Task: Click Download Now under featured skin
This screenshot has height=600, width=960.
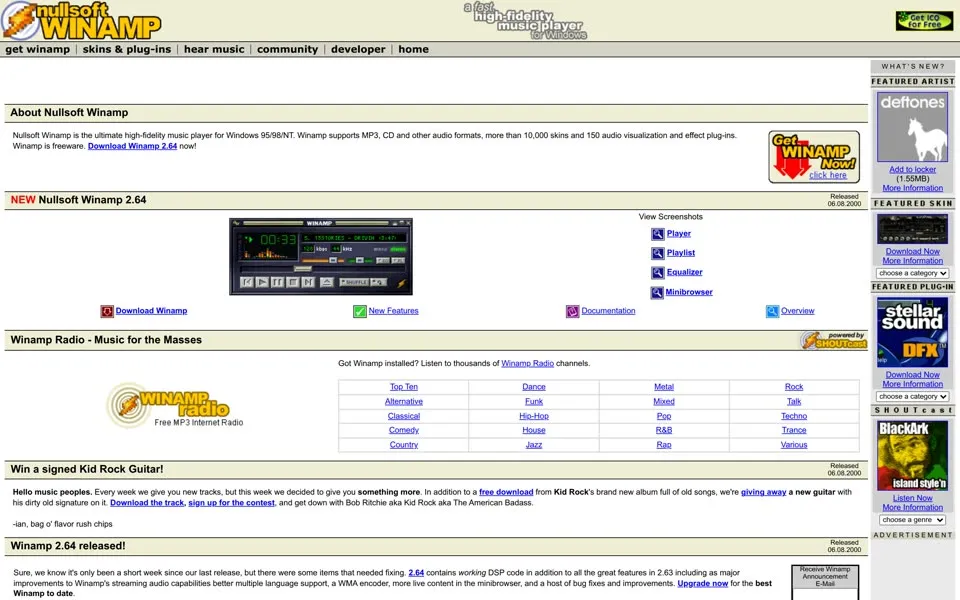Action: click(x=912, y=252)
